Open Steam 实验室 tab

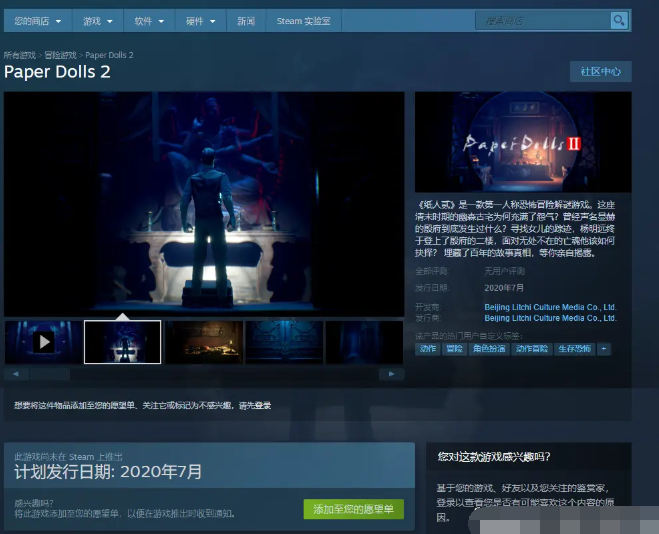303,21
